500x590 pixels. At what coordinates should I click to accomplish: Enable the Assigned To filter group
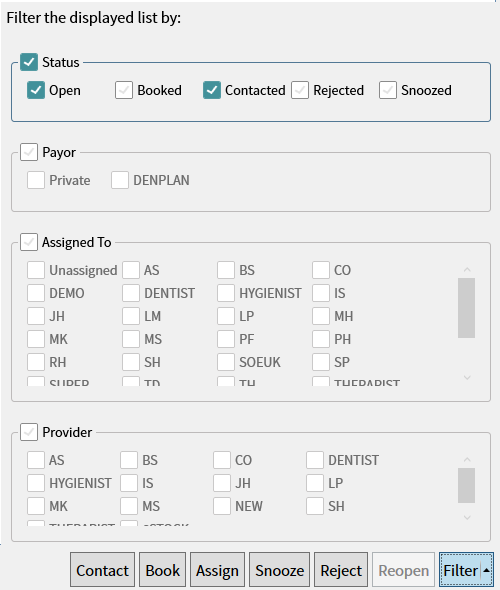point(29,242)
